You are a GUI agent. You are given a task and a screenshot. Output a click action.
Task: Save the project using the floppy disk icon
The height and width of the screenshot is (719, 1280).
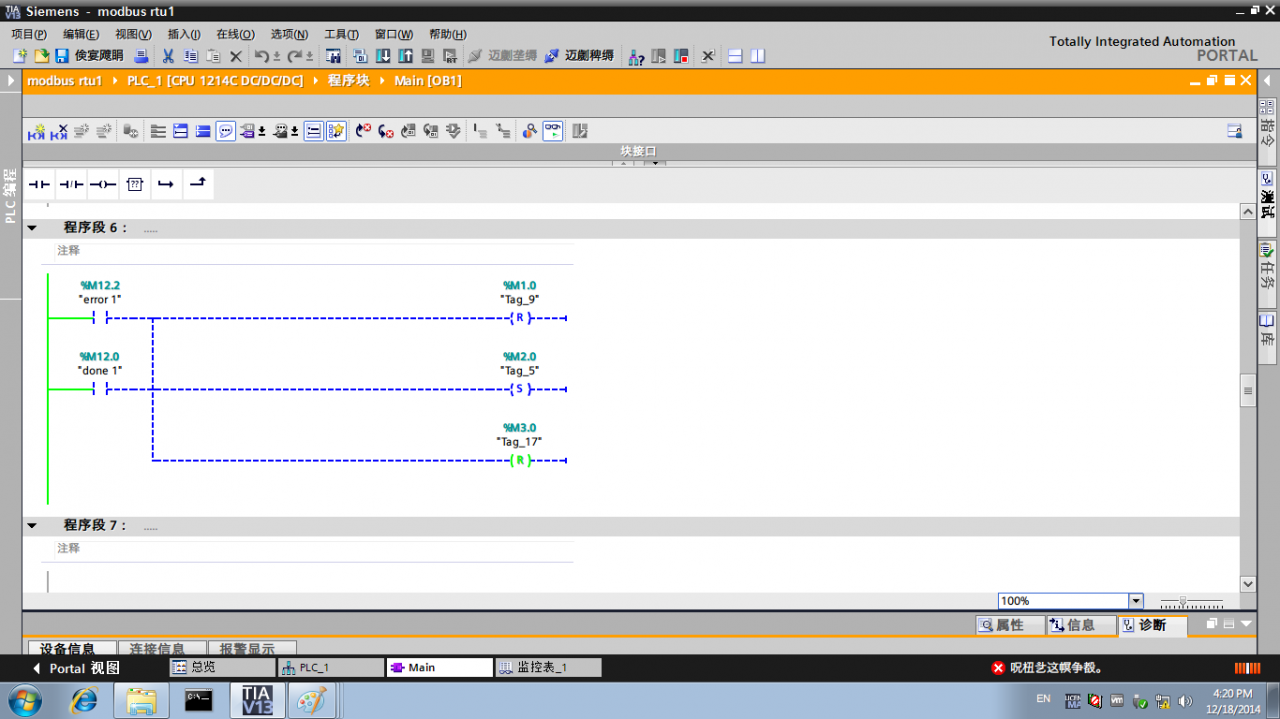(62, 56)
